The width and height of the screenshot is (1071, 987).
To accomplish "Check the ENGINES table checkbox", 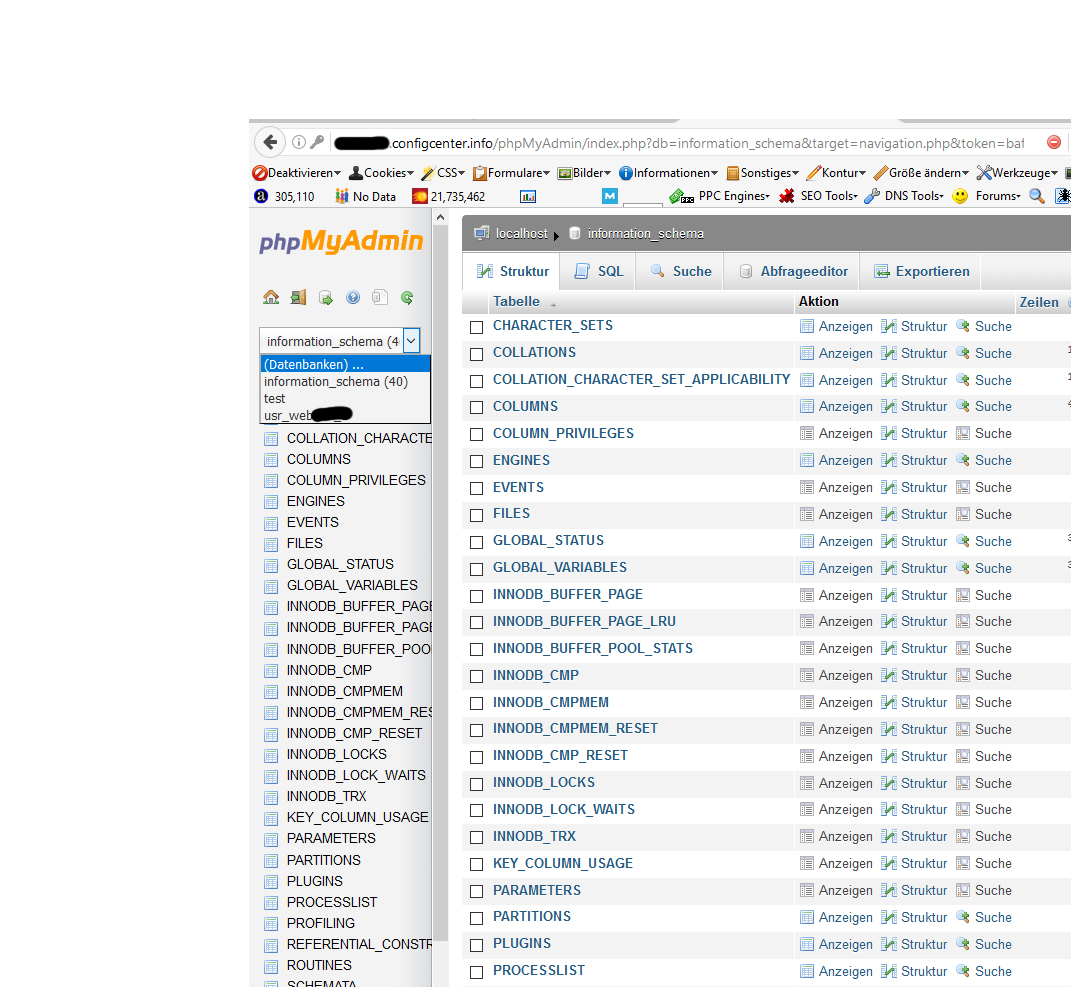I will [x=477, y=462].
